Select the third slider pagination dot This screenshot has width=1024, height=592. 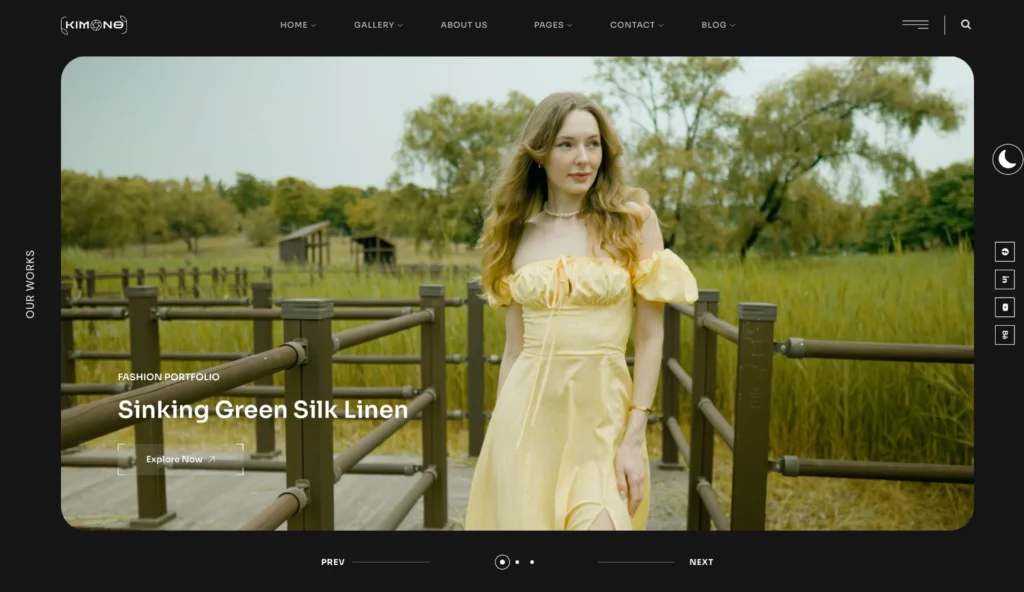[x=532, y=562]
